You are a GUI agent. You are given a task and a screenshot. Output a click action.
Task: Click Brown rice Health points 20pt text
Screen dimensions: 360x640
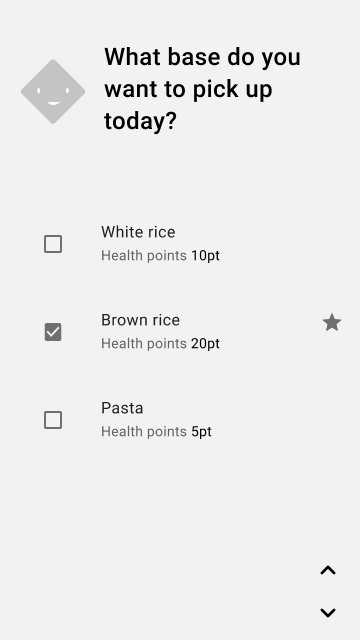tap(160, 344)
